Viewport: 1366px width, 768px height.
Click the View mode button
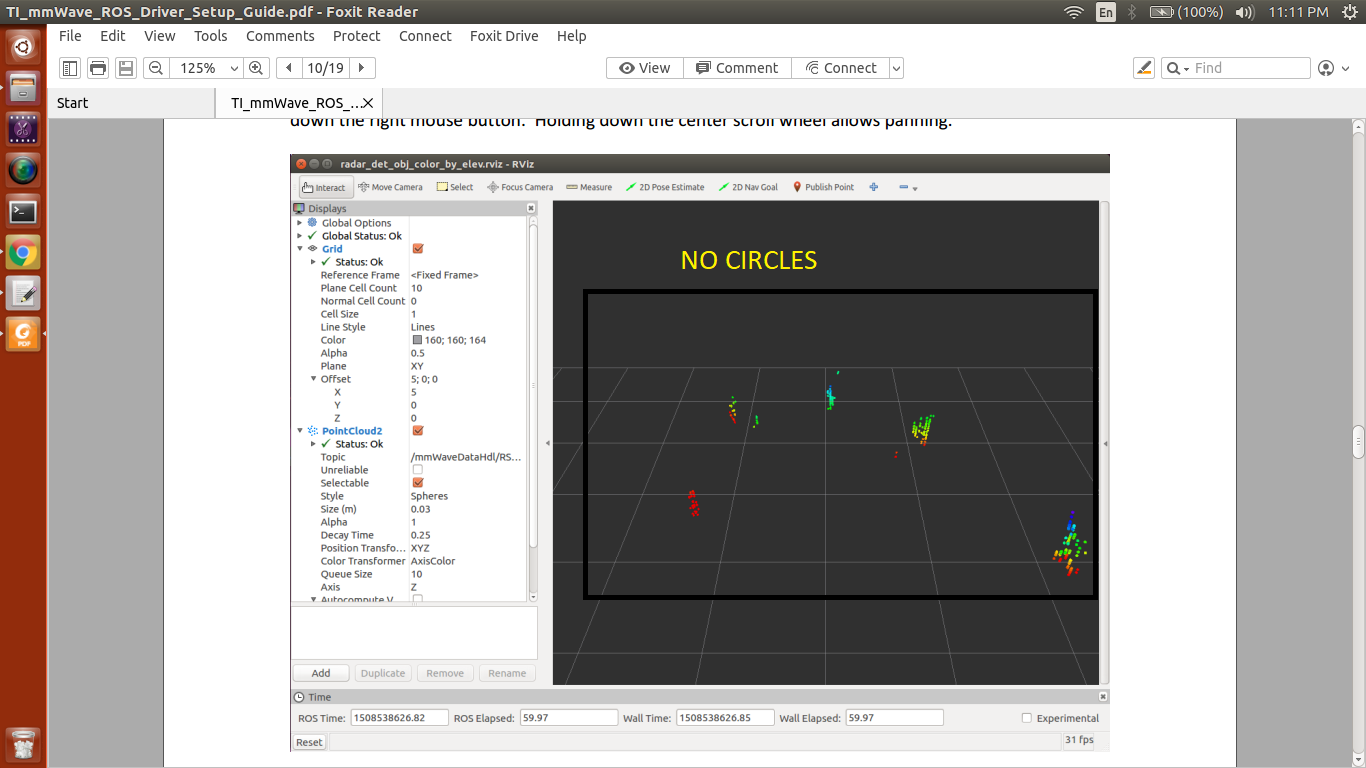tap(645, 68)
